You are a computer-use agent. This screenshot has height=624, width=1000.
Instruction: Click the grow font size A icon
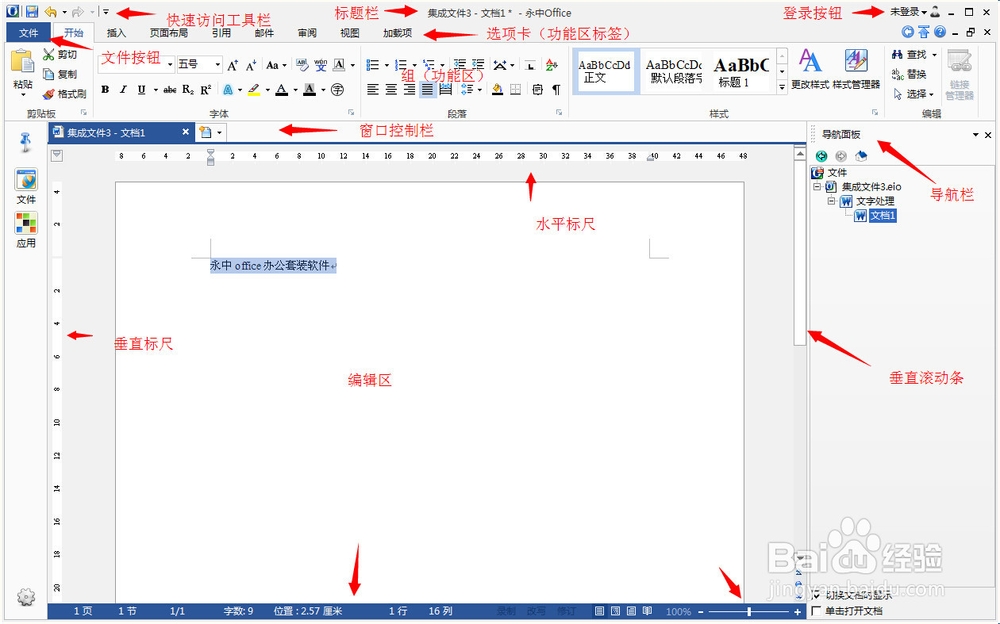tap(233, 64)
